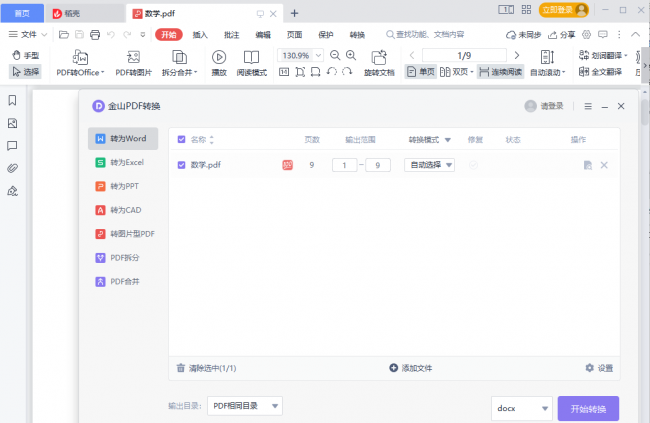Image resolution: width=650 pixels, height=423 pixels.
Task: Toggle select-all checkbox beside 名称
Action: (x=181, y=139)
